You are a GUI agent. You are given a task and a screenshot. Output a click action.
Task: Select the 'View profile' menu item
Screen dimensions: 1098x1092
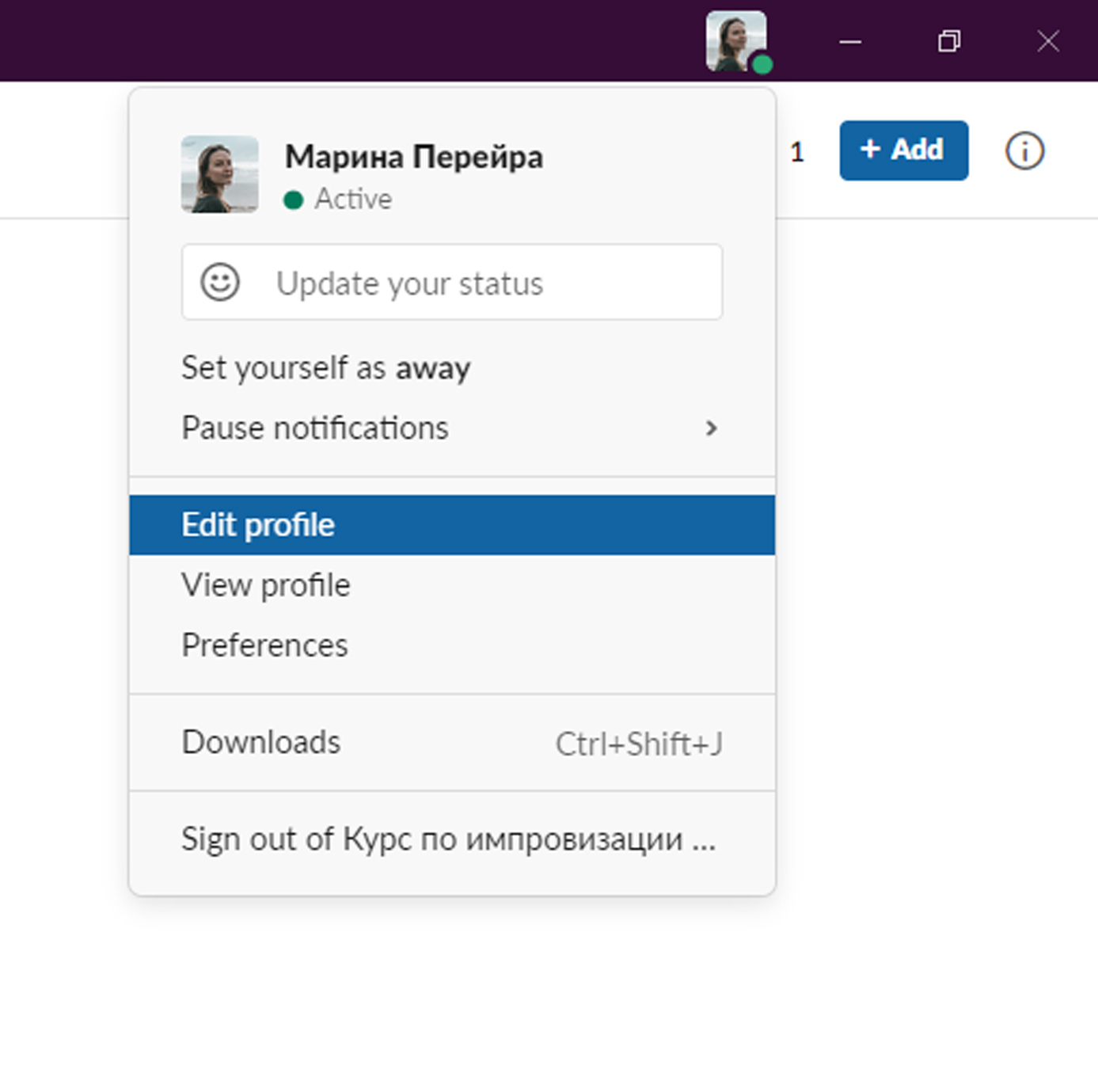pyautogui.click(x=266, y=585)
